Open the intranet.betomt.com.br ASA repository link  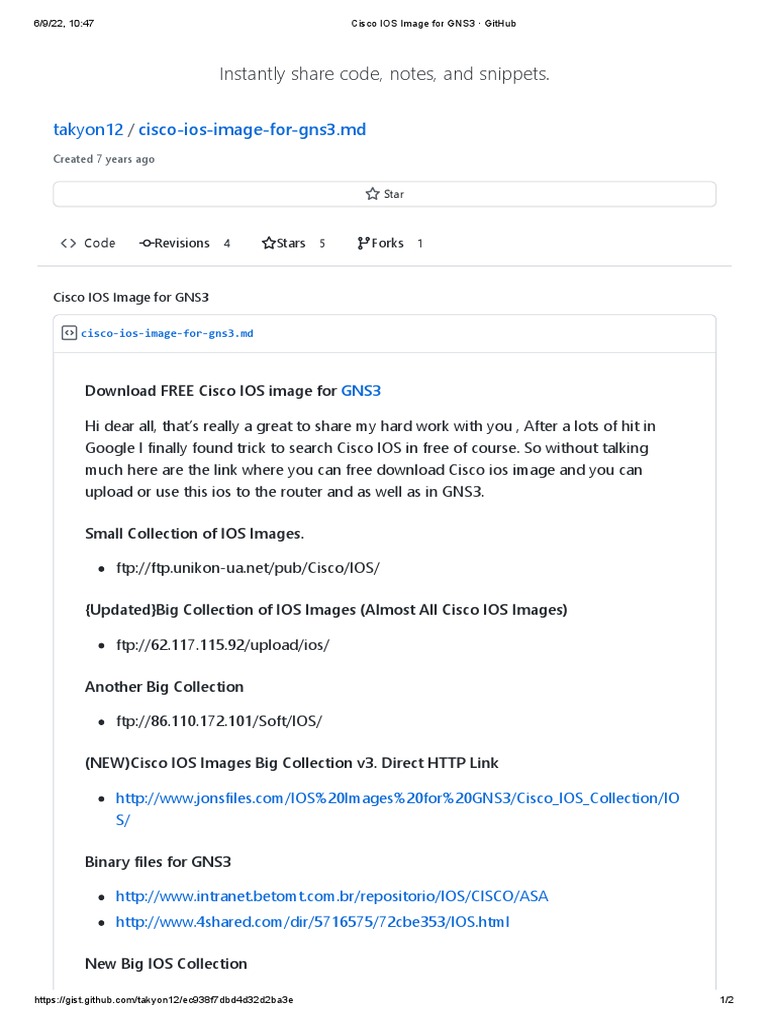332,896
